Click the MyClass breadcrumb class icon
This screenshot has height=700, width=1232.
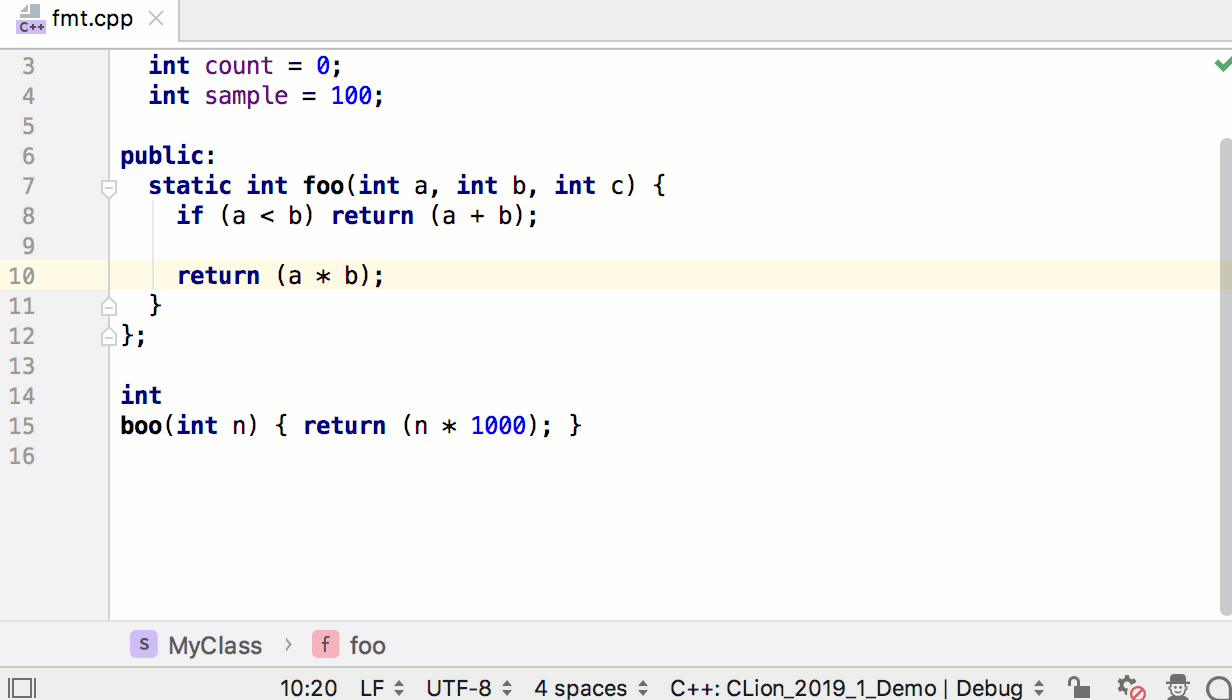click(x=143, y=645)
